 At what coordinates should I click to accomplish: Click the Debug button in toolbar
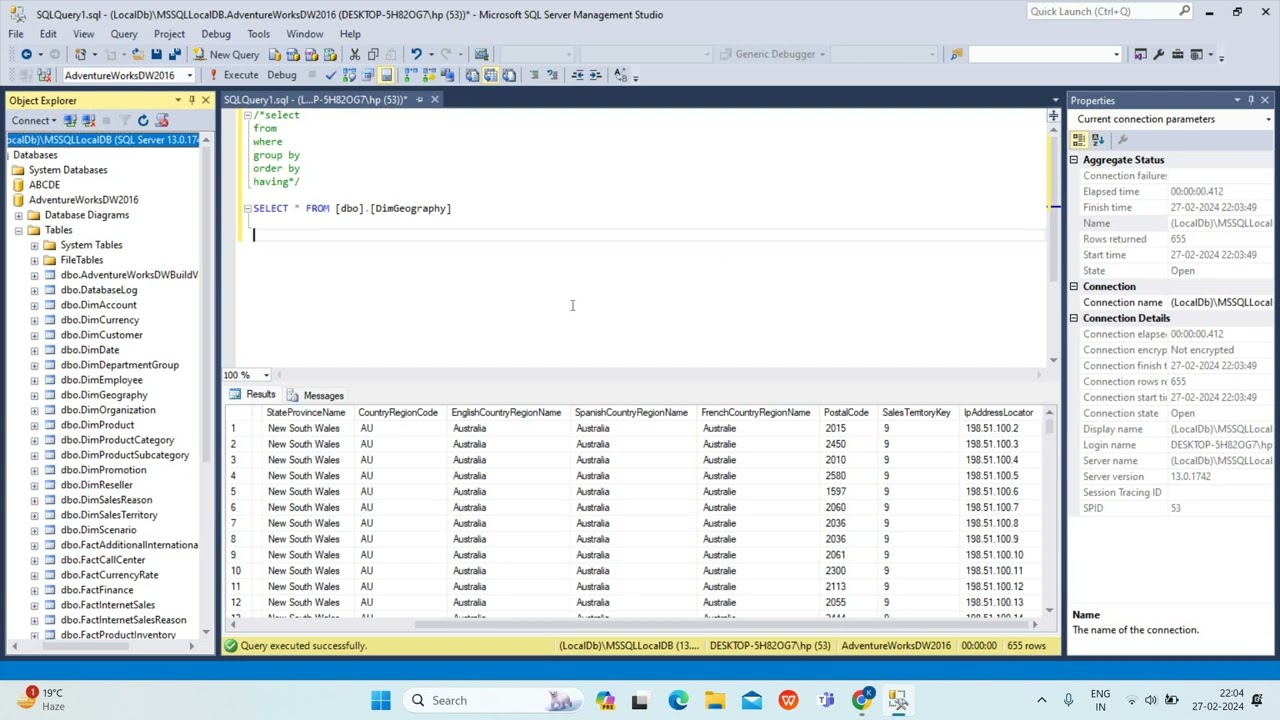(281, 75)
